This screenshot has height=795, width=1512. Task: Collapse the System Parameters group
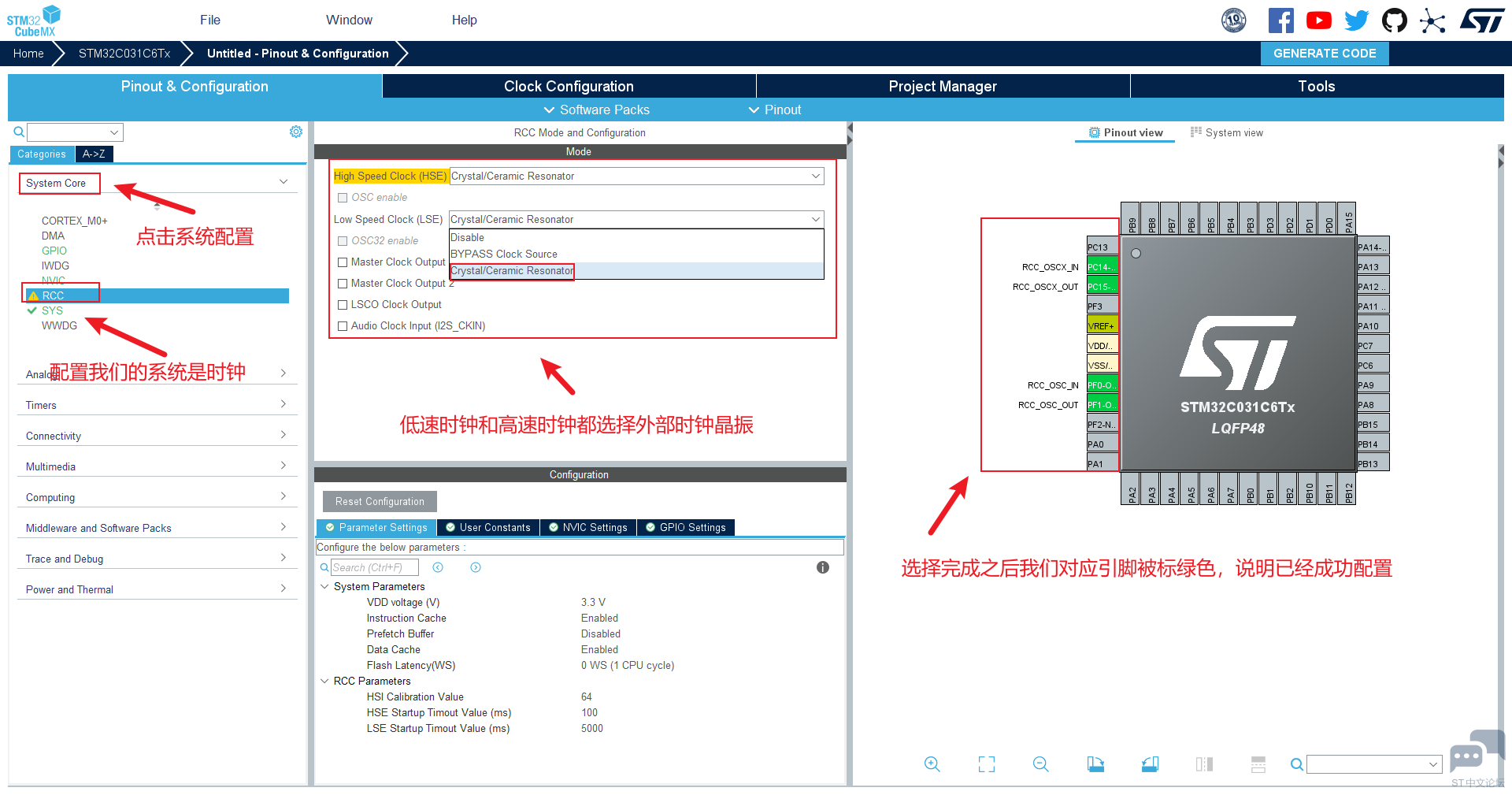pos(324,587)
